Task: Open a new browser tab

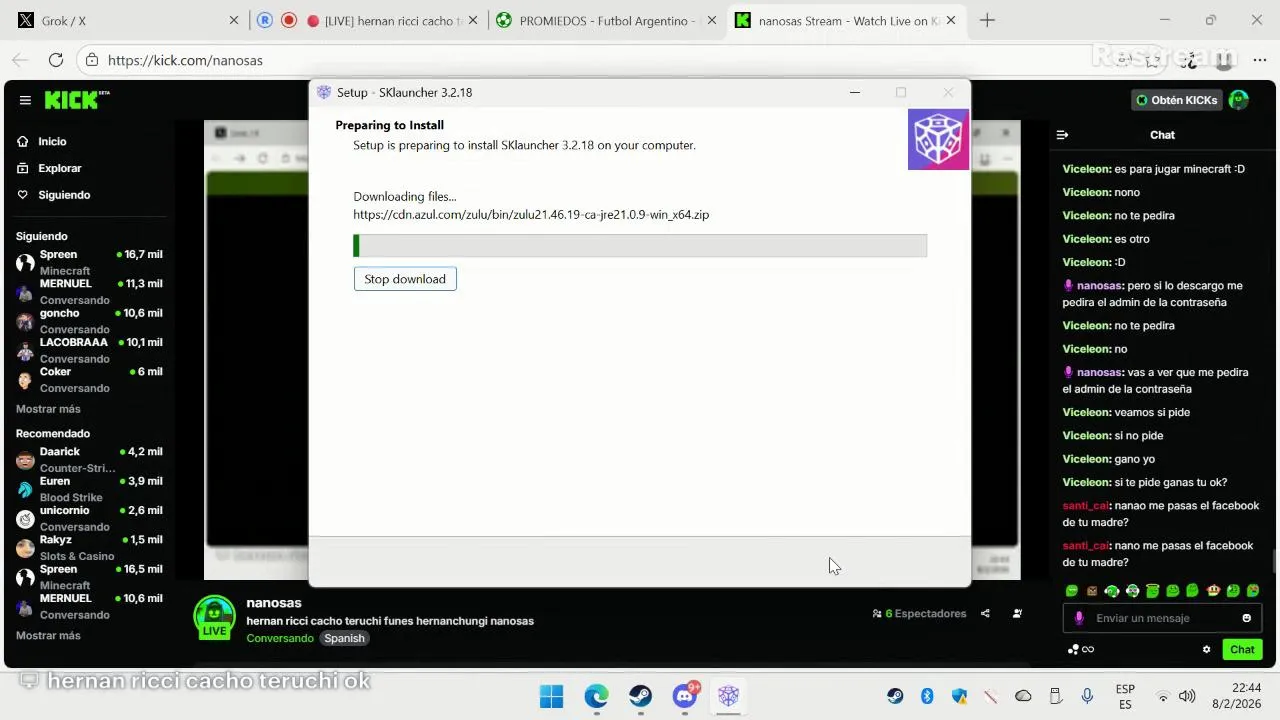Action: [987, 20]
